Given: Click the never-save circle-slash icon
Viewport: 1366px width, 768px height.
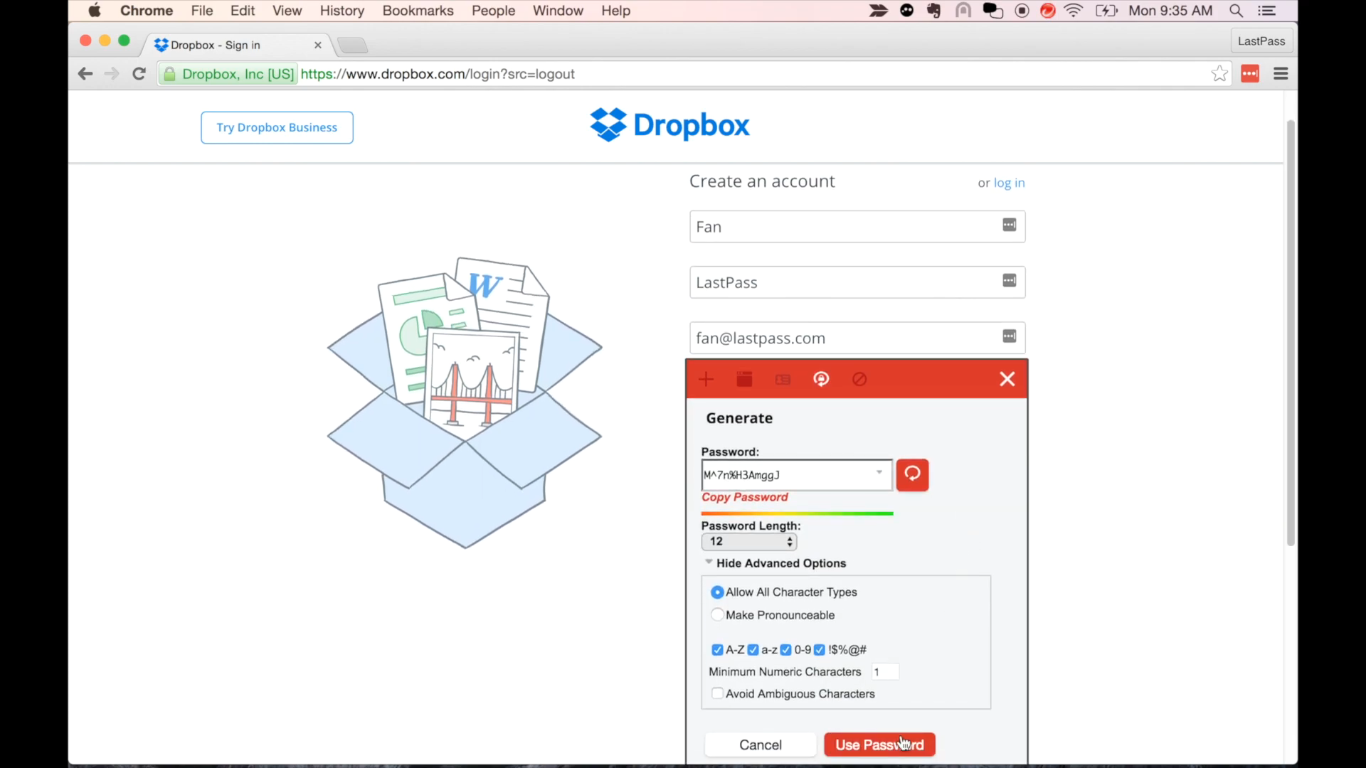Looking at the screenshot, I should (859, 379).
